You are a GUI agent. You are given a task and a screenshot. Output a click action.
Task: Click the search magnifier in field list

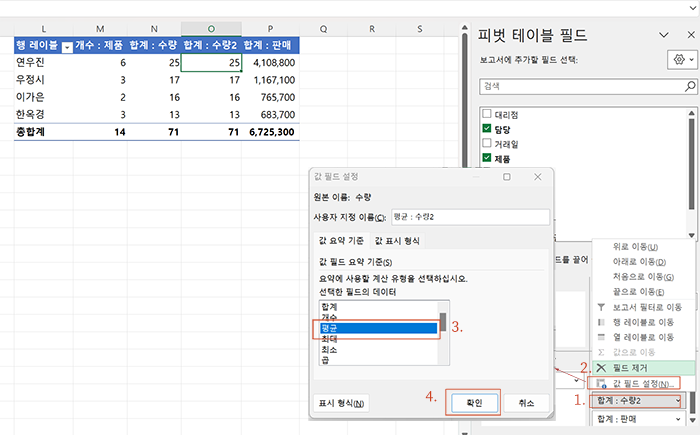690,86
